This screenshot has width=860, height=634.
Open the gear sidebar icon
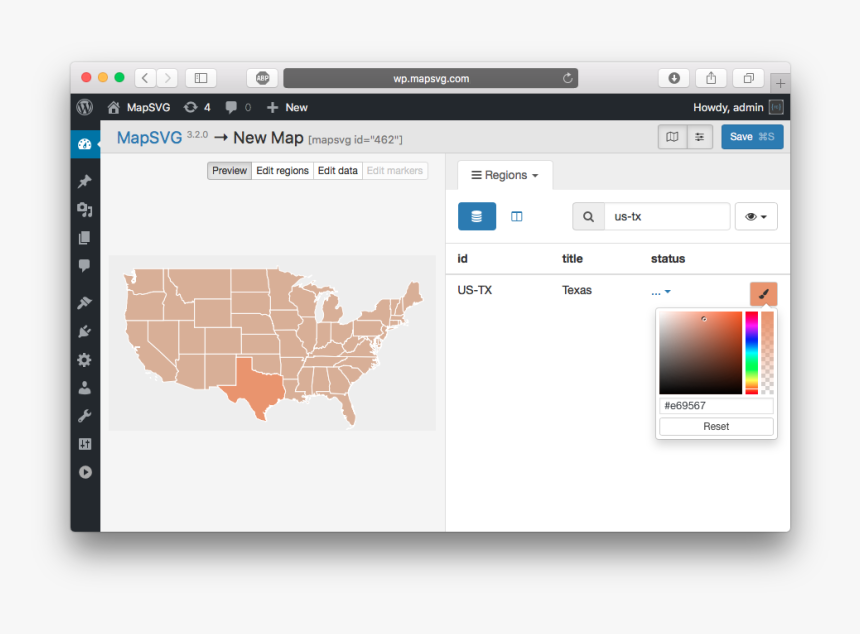click(84, 360)
